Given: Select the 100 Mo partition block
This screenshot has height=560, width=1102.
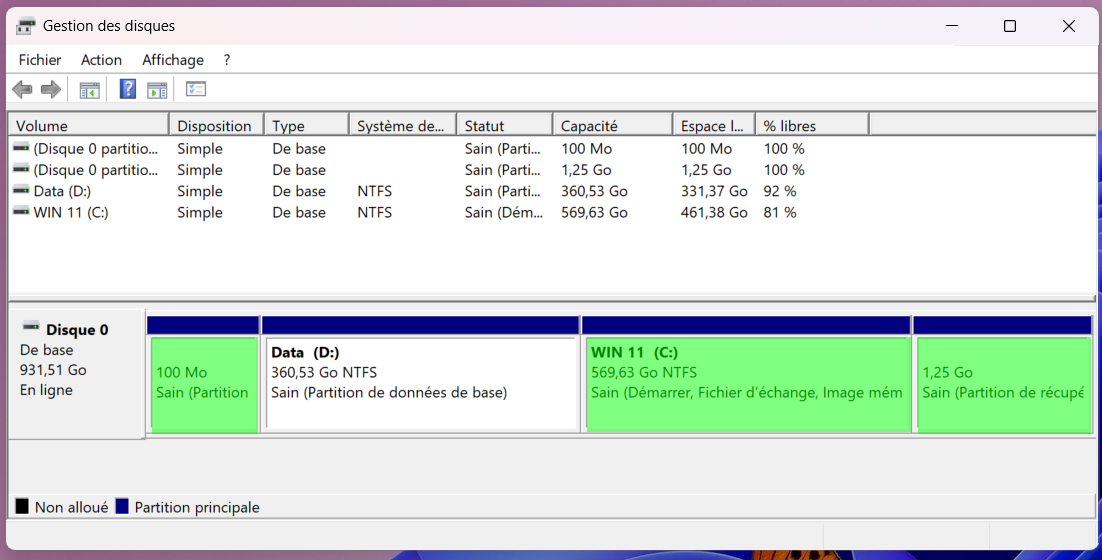Looking at the screenshot, I should [203, 384].
